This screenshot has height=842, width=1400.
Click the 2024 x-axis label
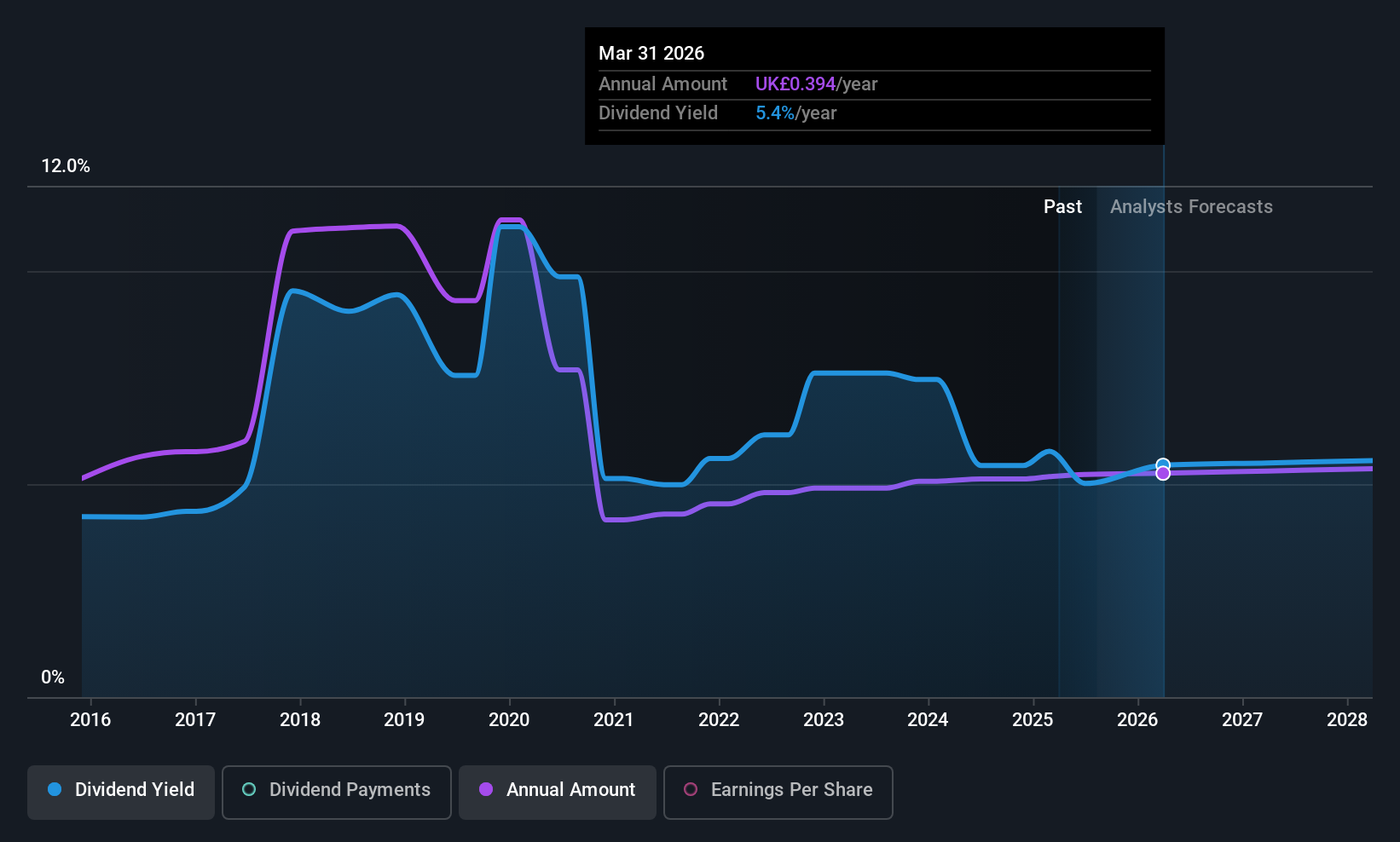pos(928,719)
